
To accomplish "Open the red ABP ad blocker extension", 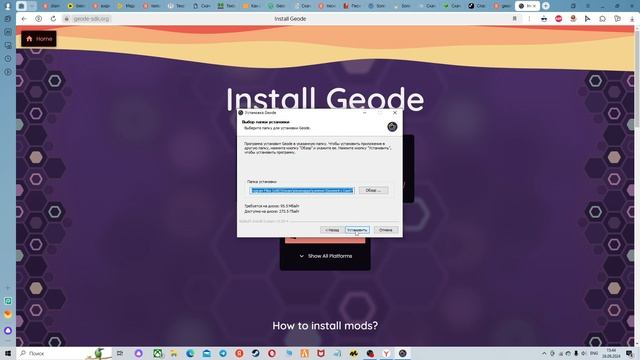I will (559, 19).
